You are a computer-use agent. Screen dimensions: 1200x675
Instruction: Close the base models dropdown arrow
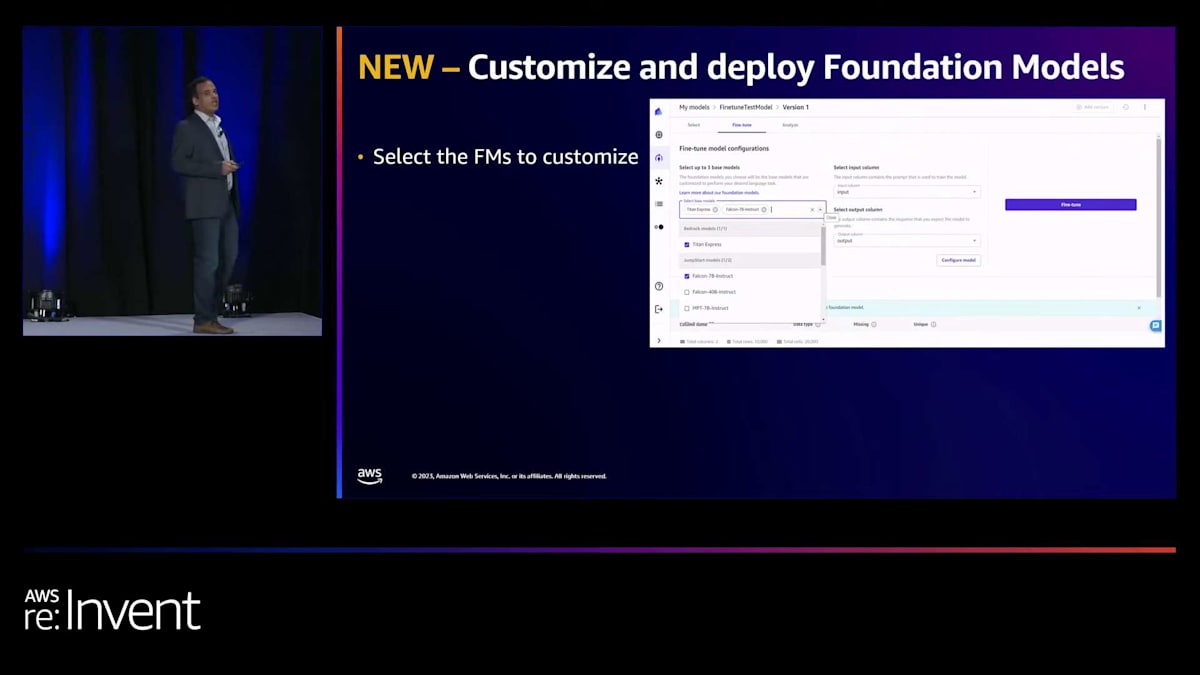pyautogui.click(x=821, y=210)
